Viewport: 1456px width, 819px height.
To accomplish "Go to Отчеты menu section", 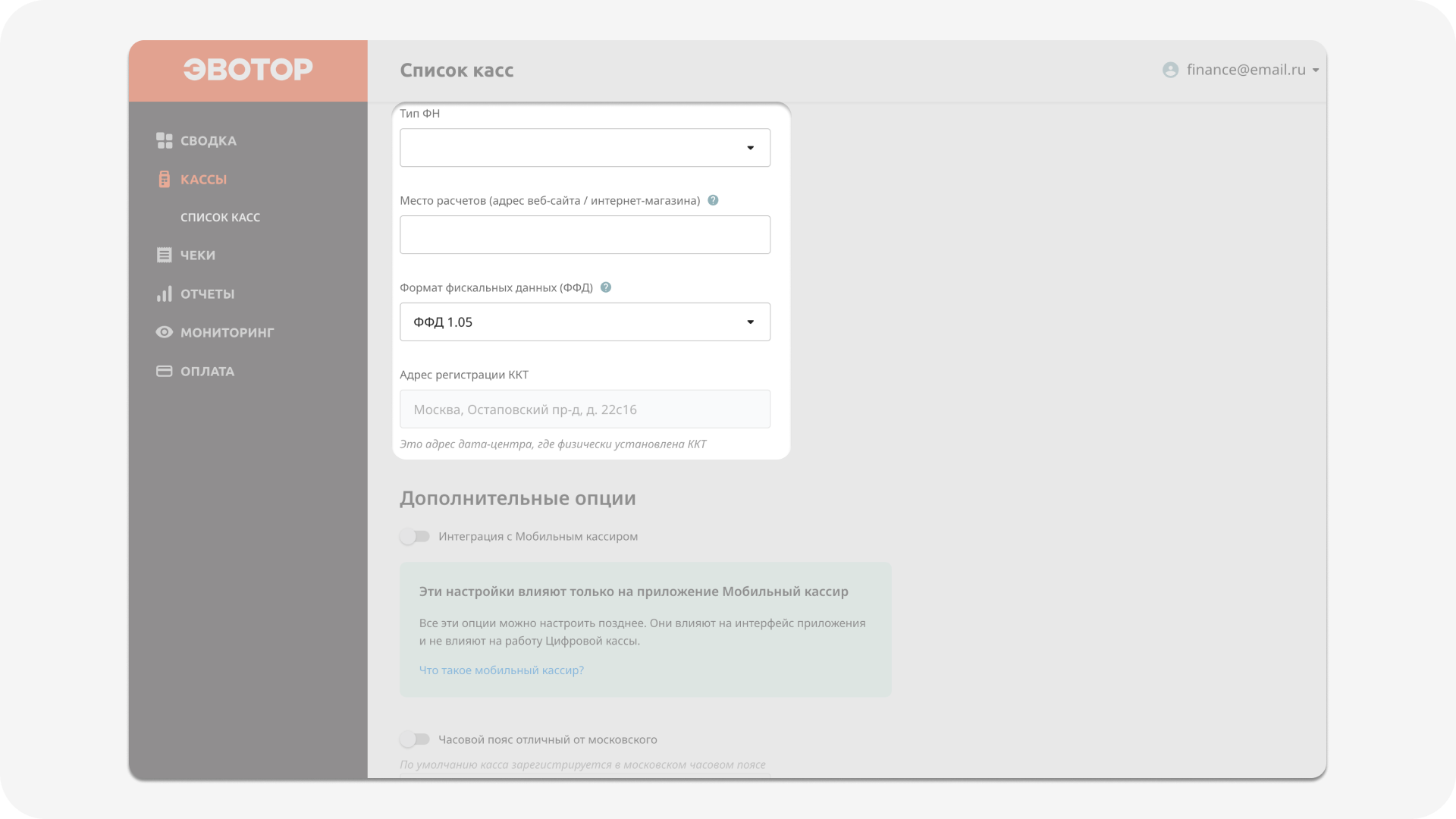I will pos(207,293).
